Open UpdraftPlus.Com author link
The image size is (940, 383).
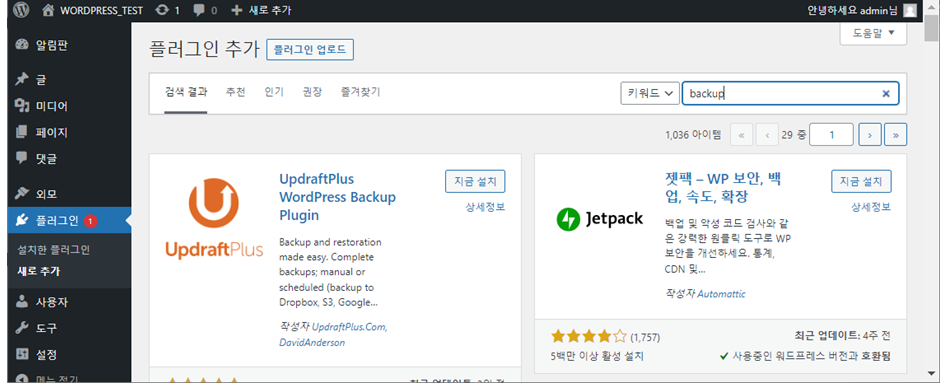(x=350, y=327)
